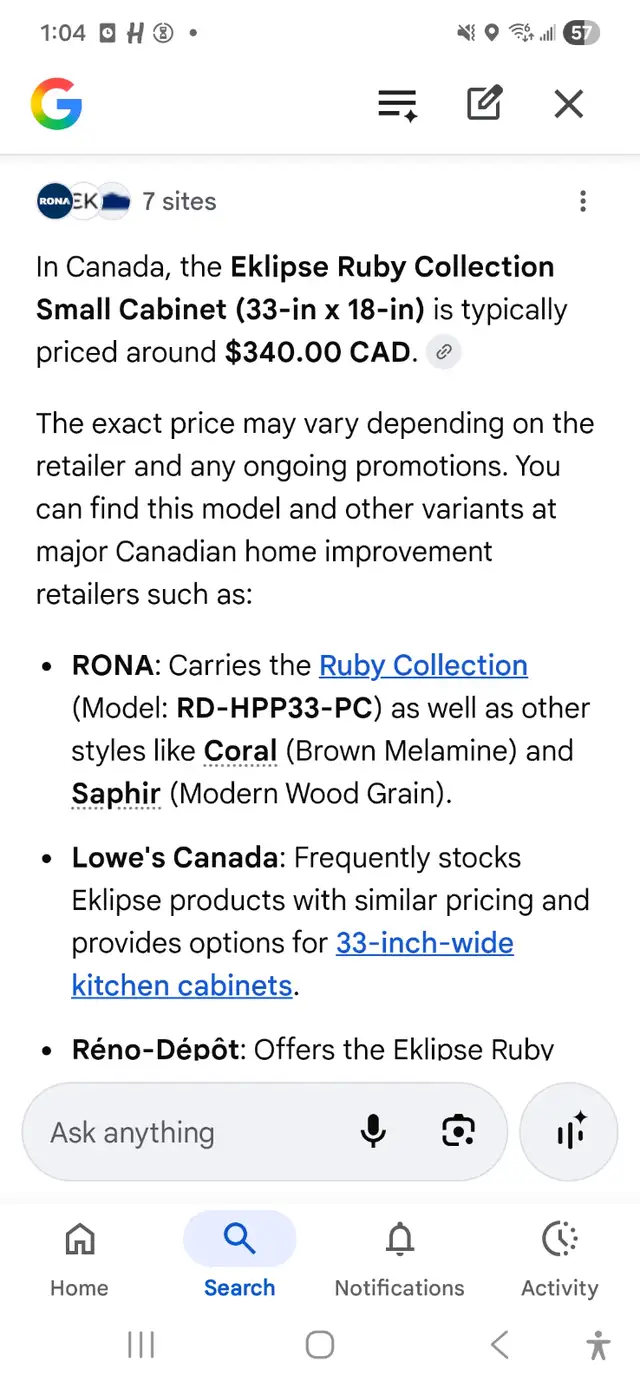
Task: Open the Ruby Collection link
Action: click(x=423, y=665)
